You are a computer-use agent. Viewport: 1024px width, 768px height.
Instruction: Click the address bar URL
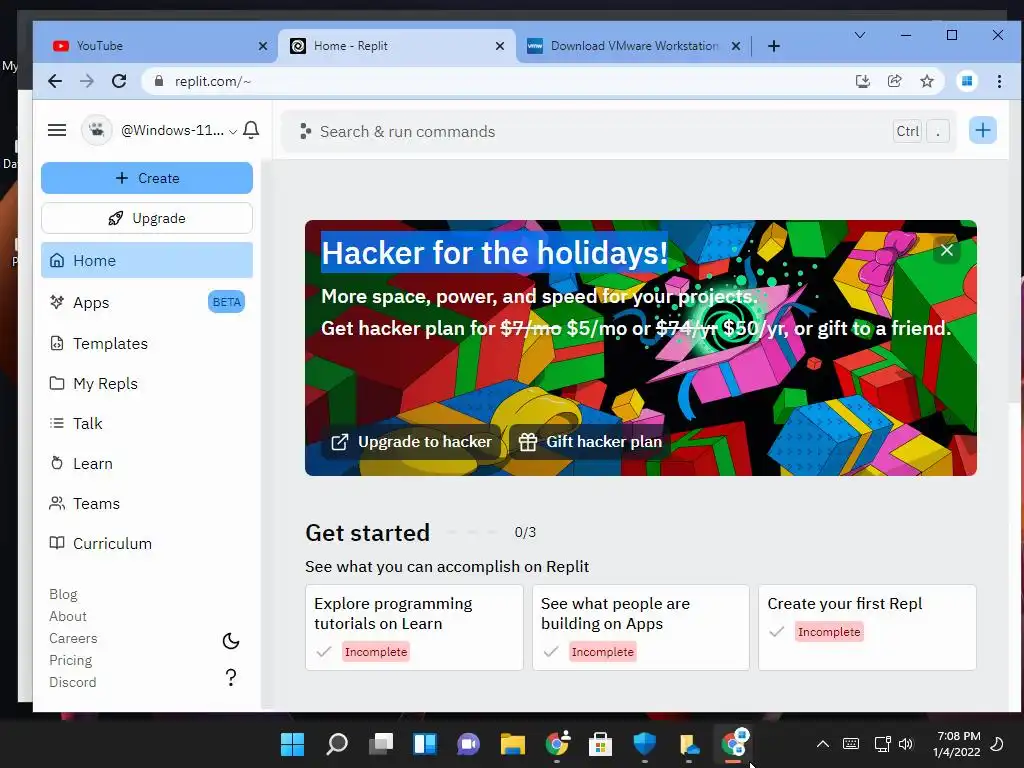tap(213, 81)
